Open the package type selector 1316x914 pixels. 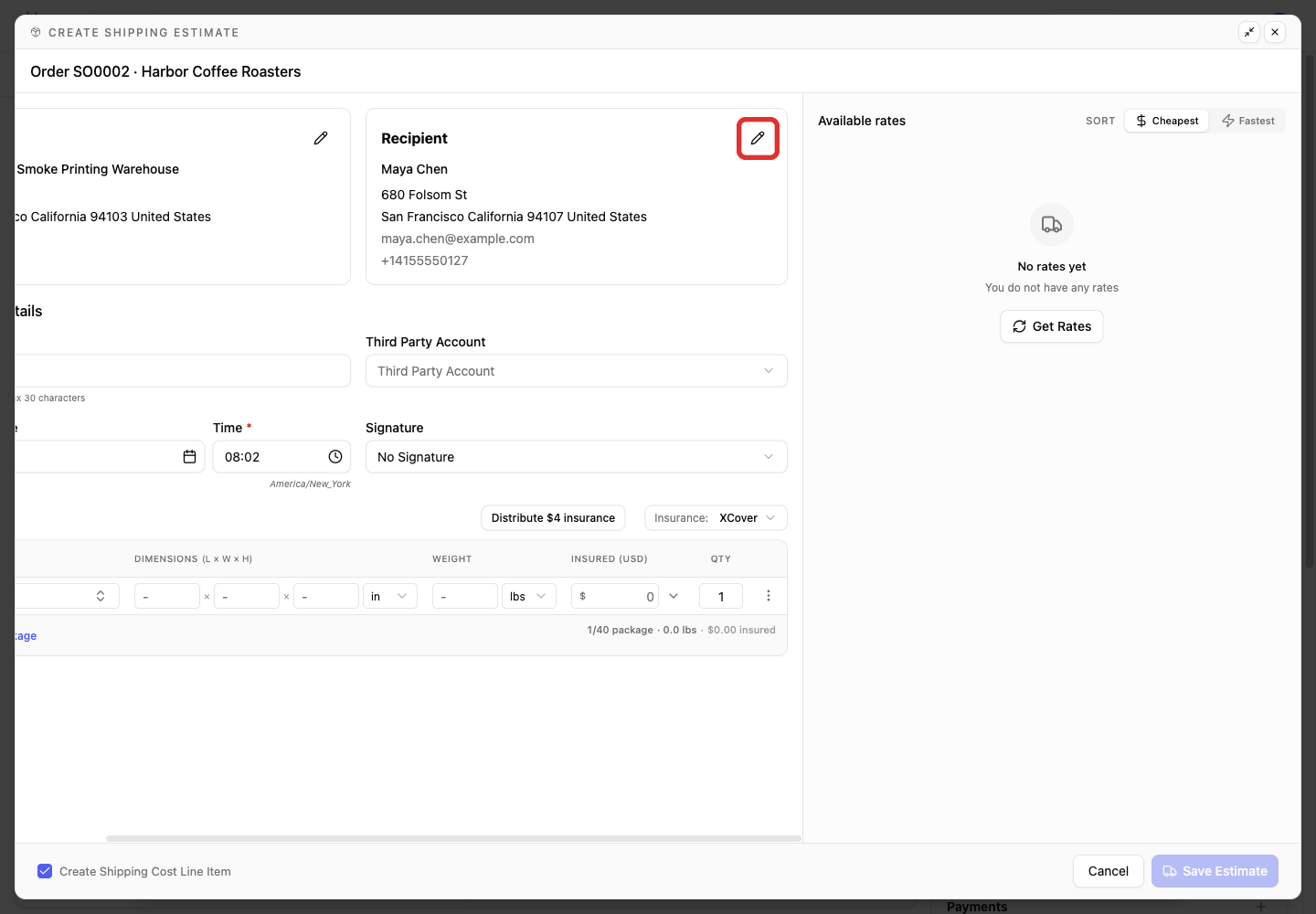pos(68,596)
